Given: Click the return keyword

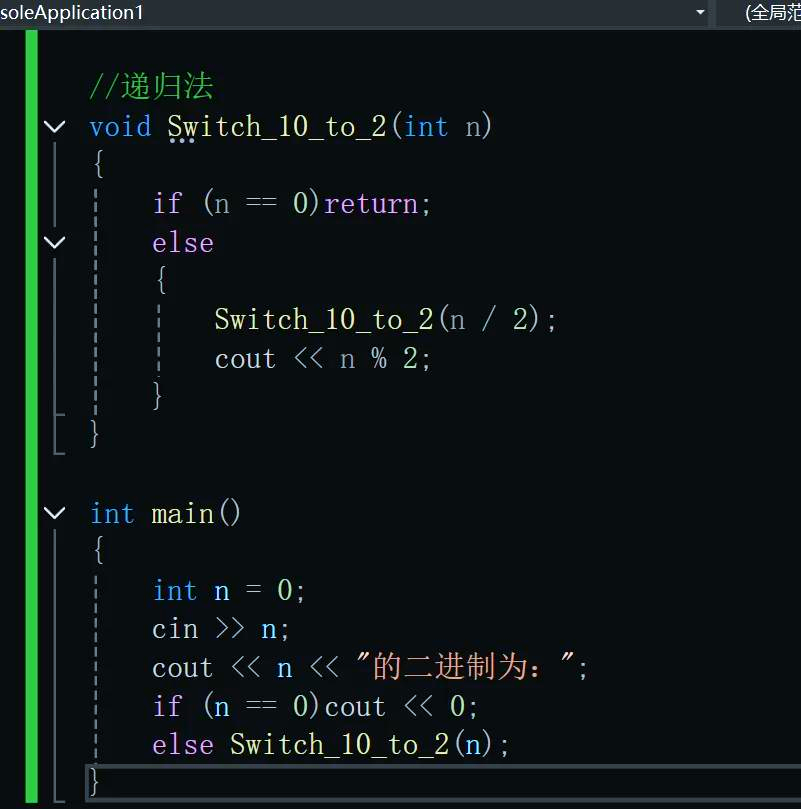Looking at the screenshot, I should coord(371,204).
